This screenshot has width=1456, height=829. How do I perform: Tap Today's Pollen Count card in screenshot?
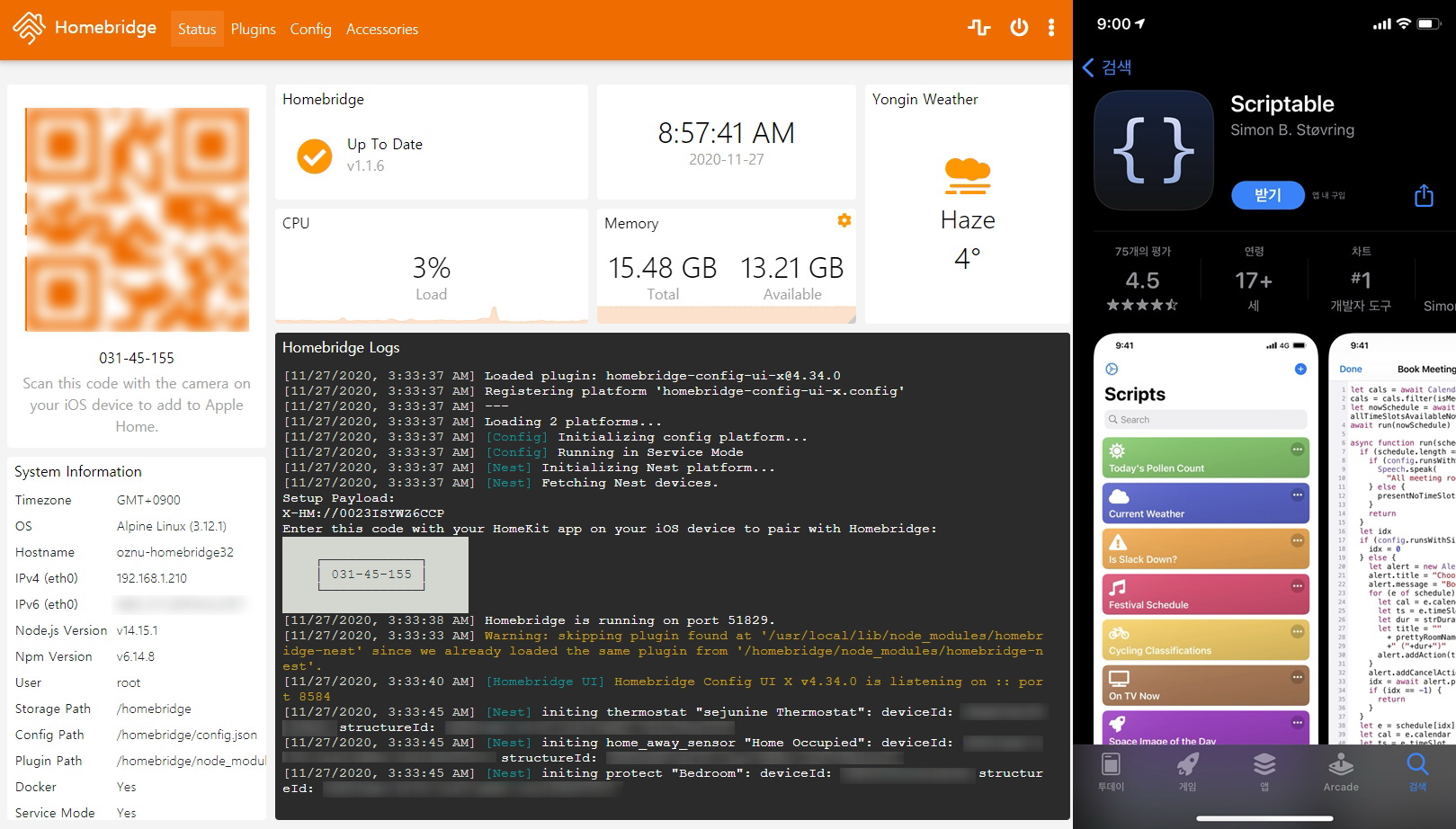(x=1206, y=459)
